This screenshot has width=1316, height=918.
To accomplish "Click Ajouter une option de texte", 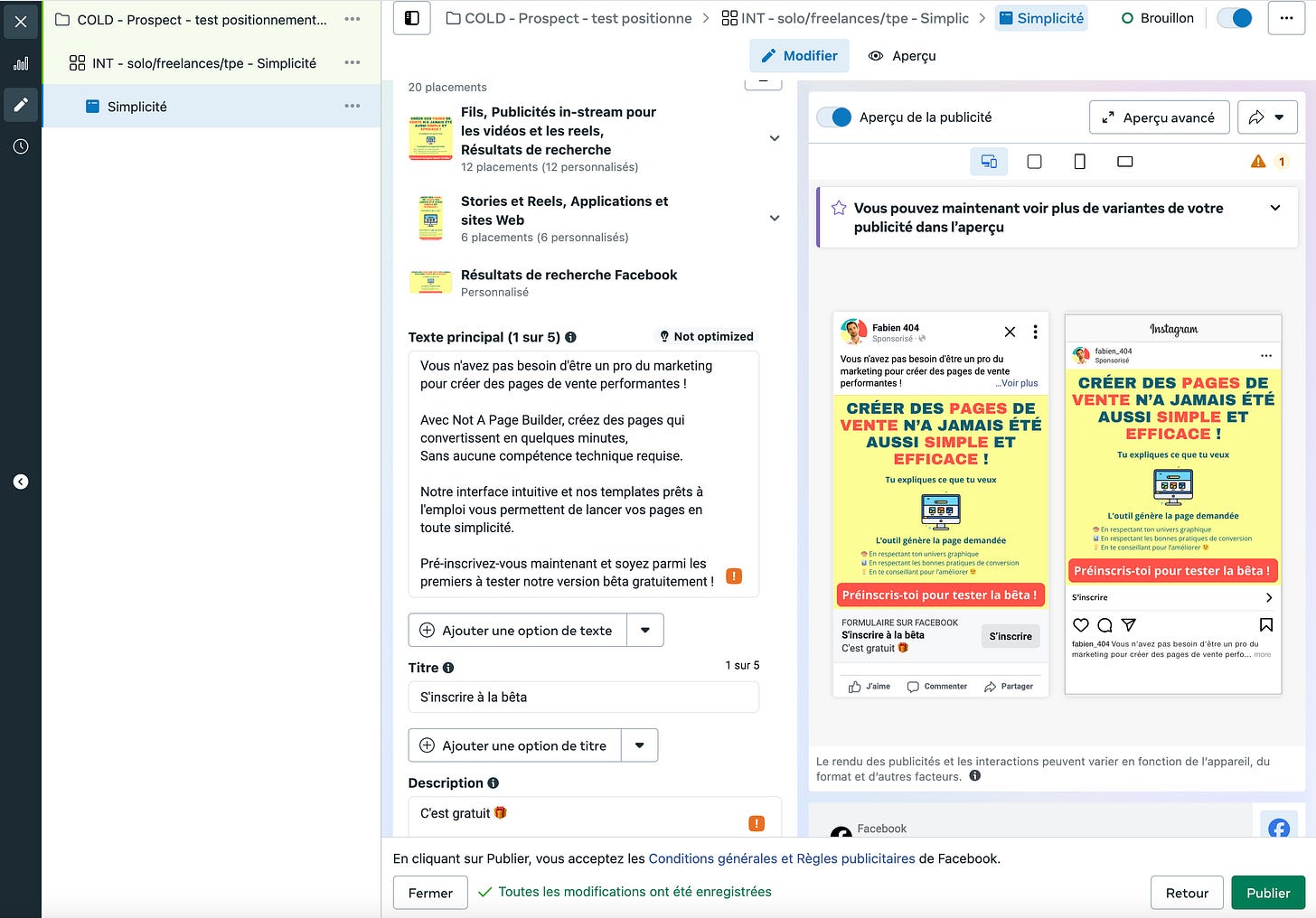I will point(518,630).
